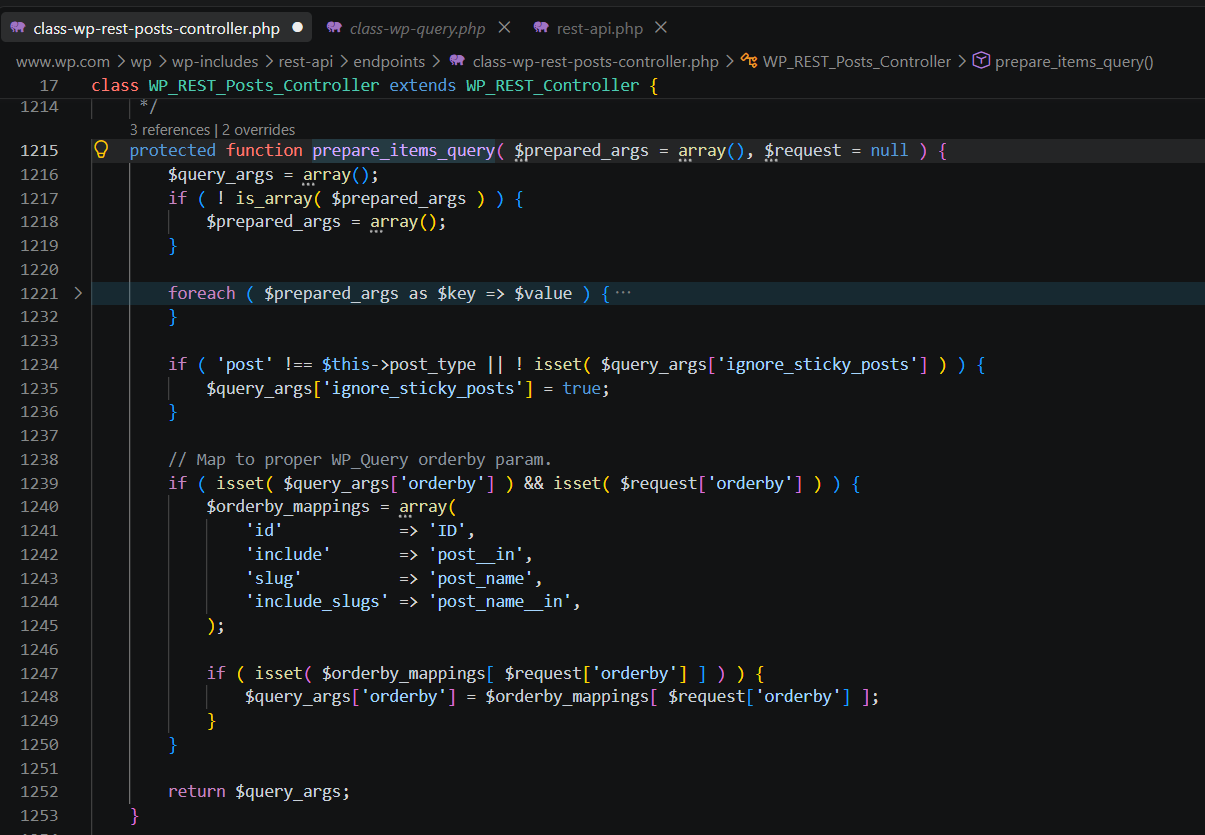Screen dimensions: 1205x835
Task: Click the 'slug' key on line 1243
Action: (274, 578)
